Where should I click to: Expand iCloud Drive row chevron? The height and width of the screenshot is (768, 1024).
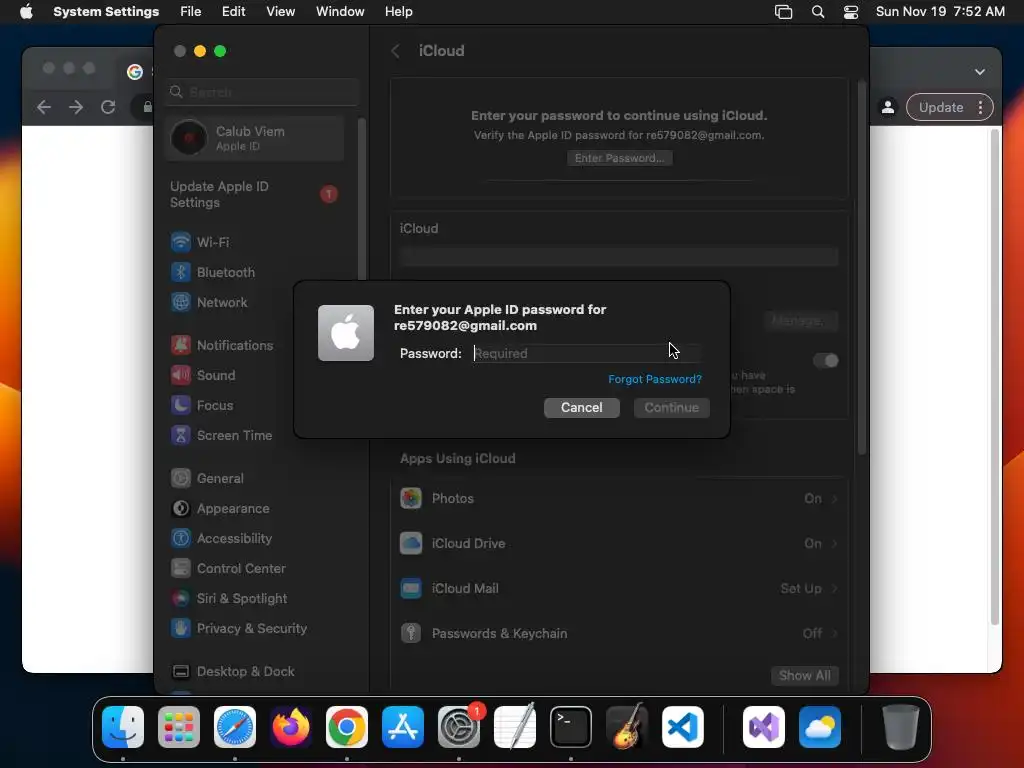835,544
